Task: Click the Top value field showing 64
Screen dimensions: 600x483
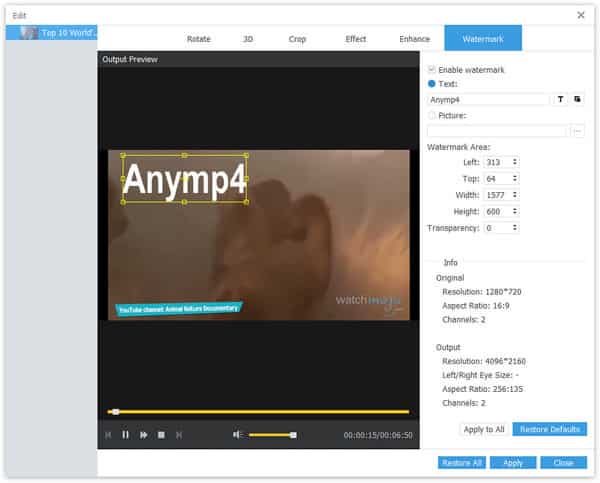Action: (497, 178)
